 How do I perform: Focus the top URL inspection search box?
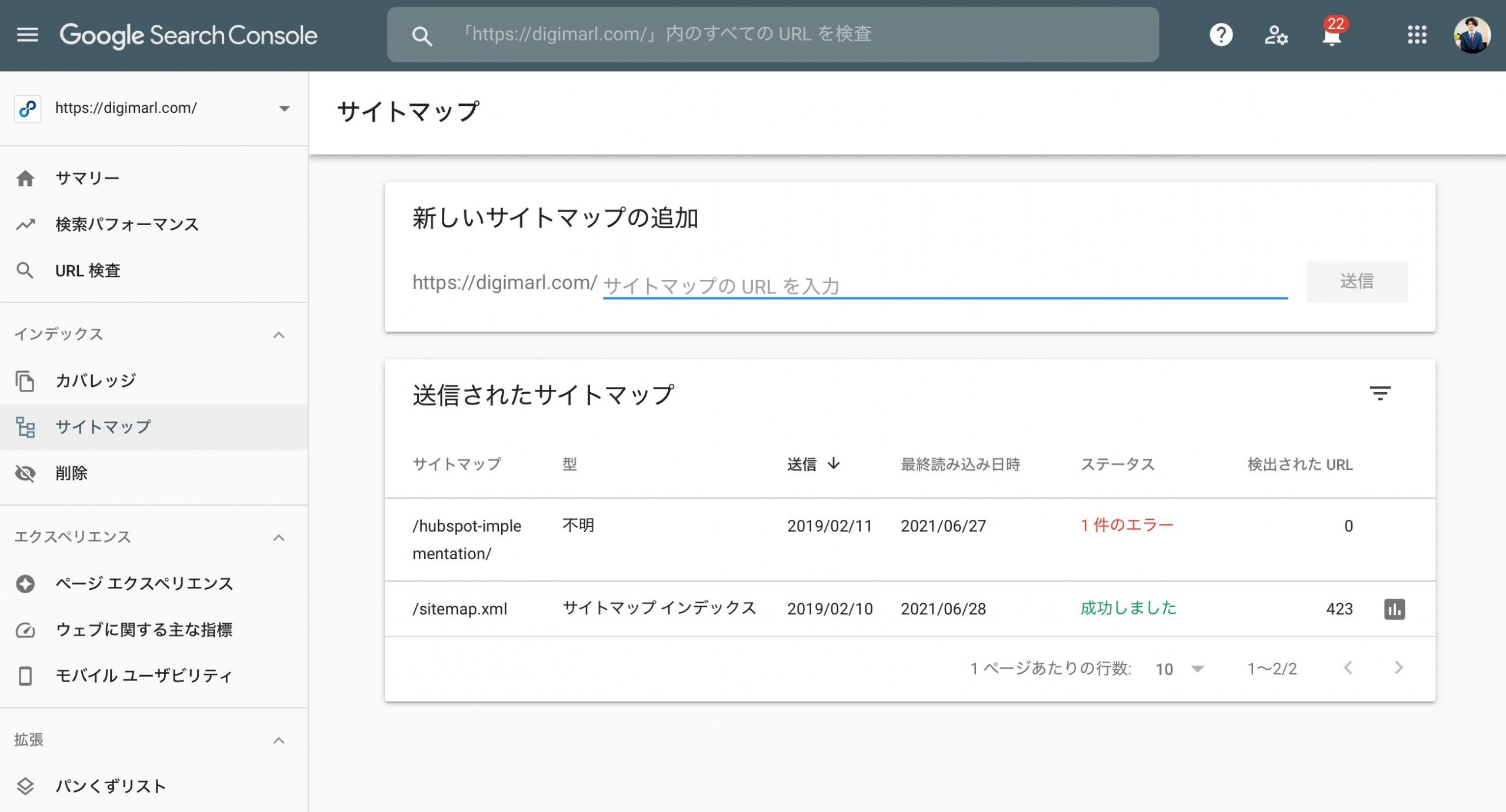click(772, 35)
